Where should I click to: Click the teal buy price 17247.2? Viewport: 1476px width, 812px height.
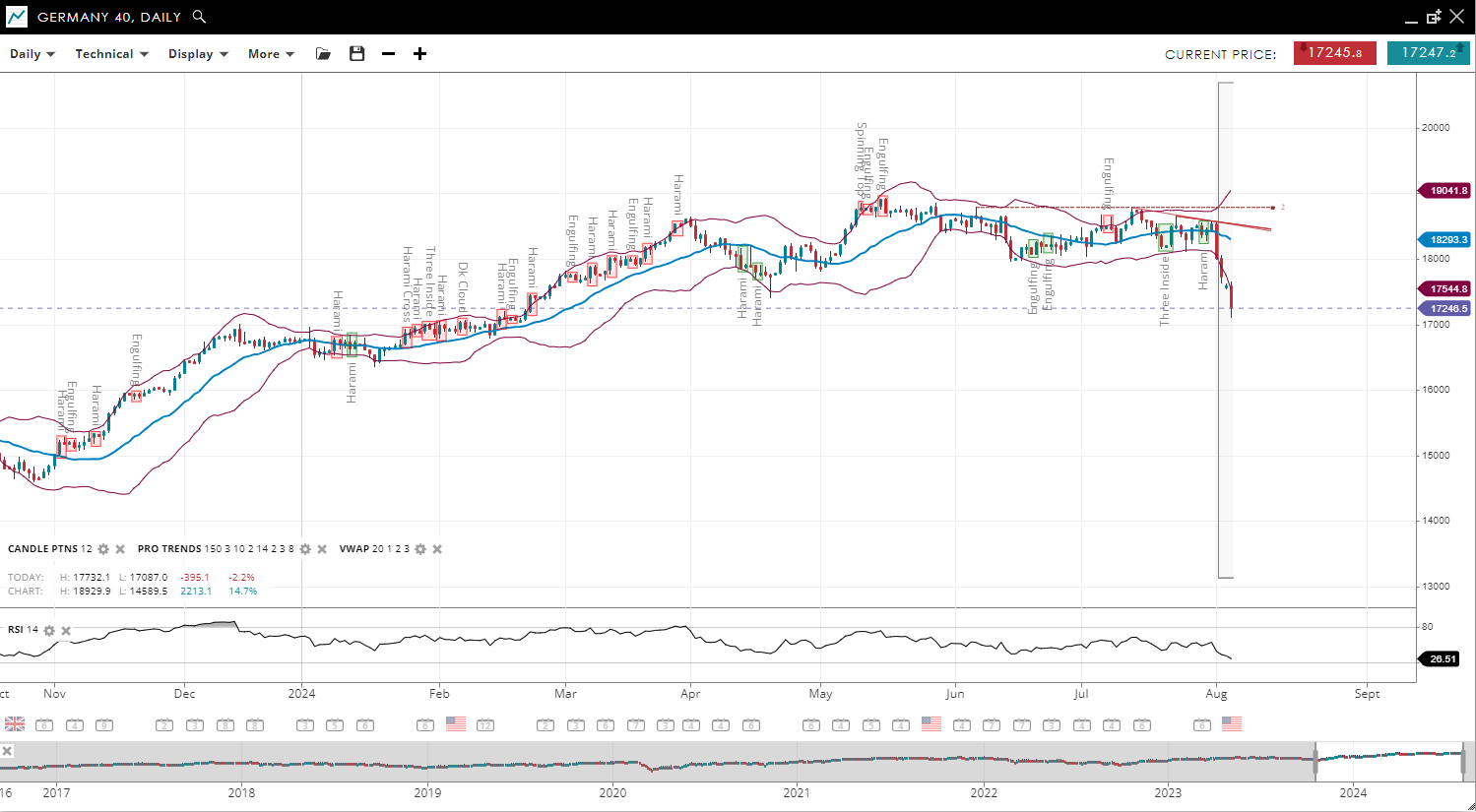(1428, 53)
